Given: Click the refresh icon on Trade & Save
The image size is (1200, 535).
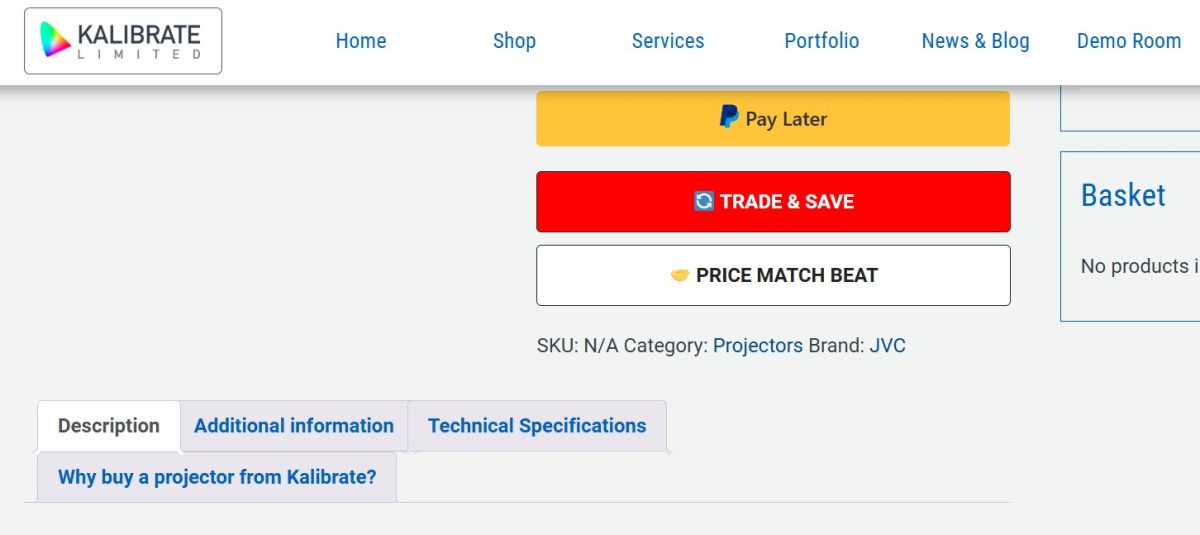Looking at the screenshot, I should (x=704, y=201).
